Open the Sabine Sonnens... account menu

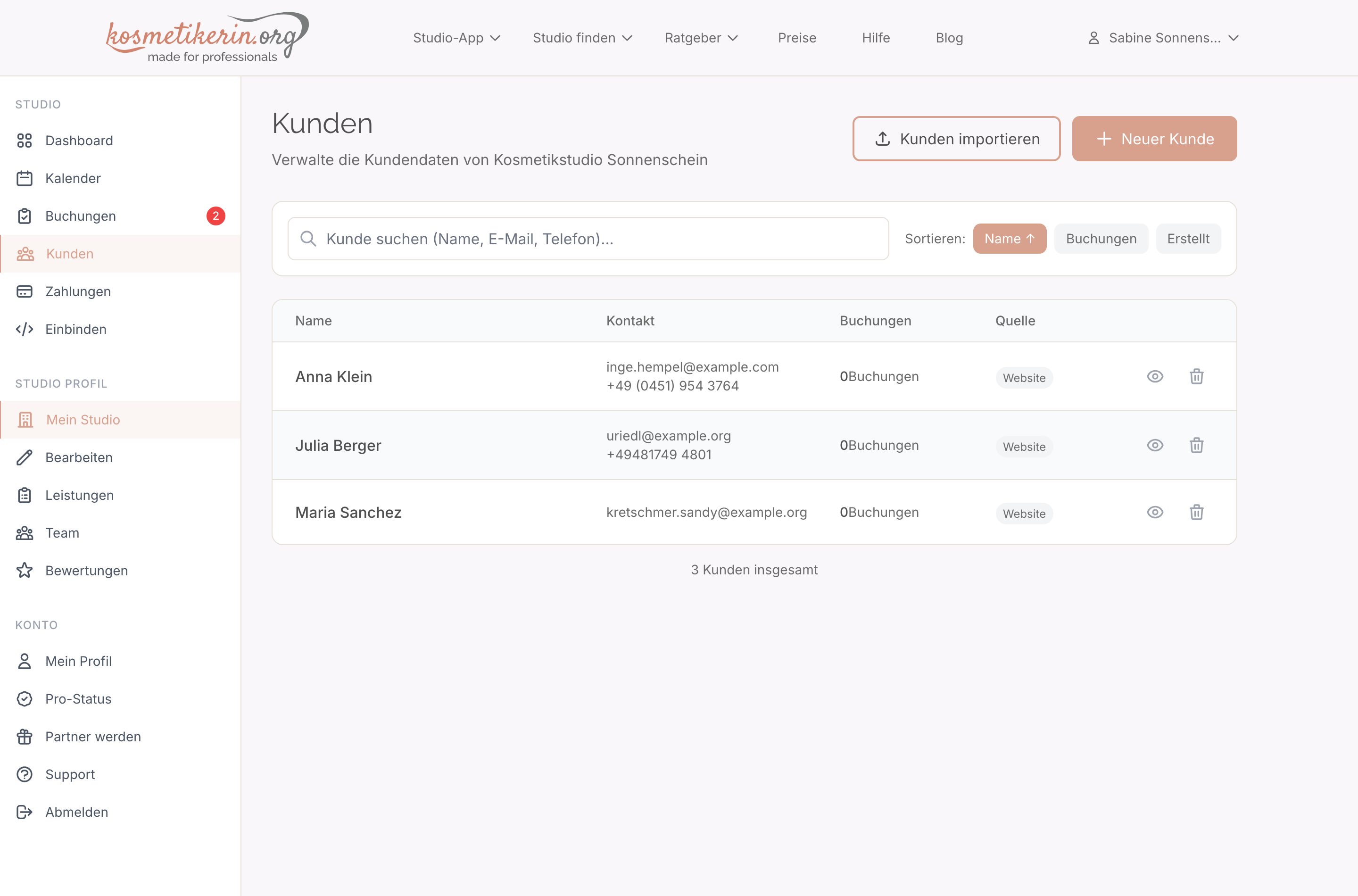(1163, 38)
